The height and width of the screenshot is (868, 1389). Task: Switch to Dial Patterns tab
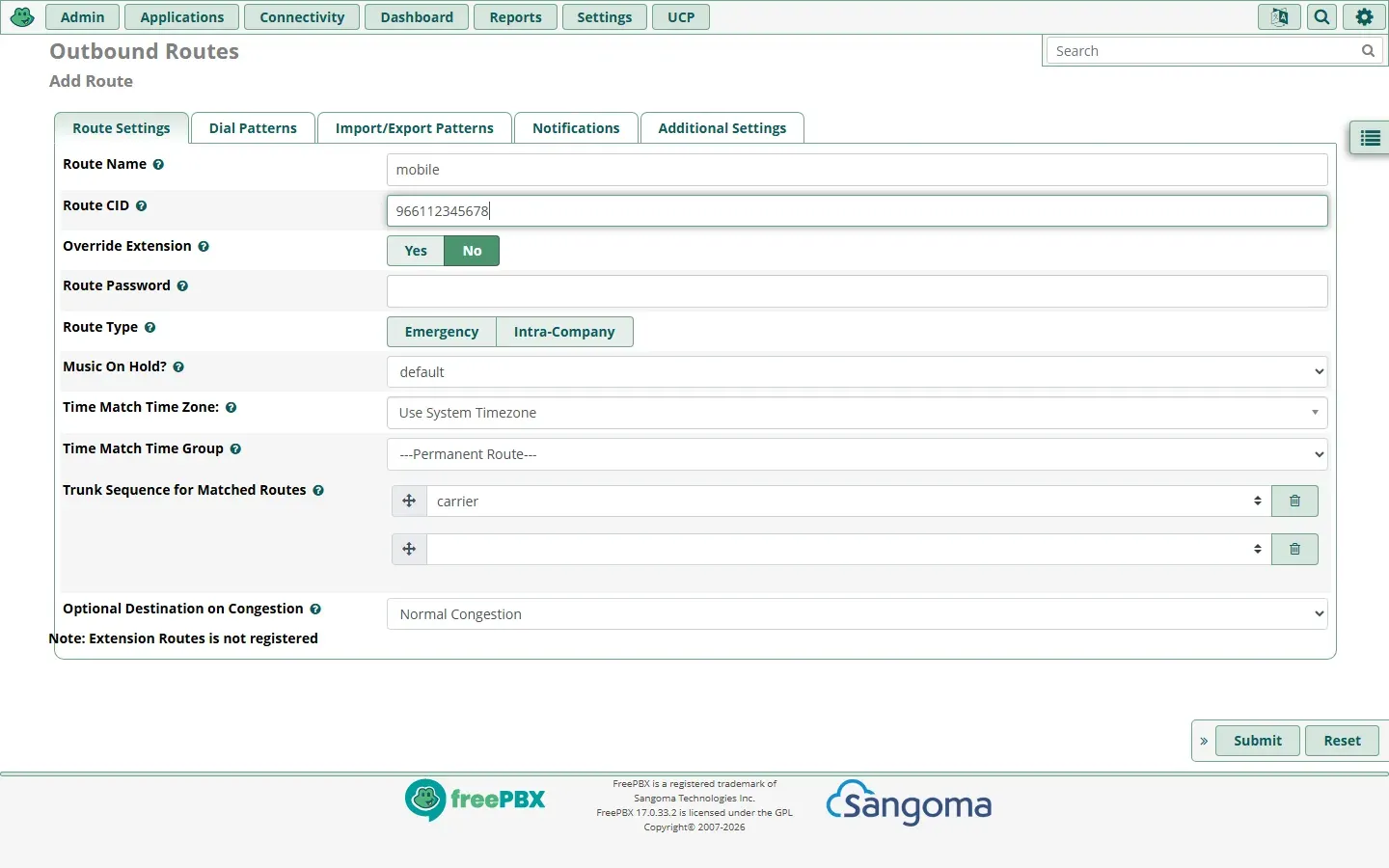(x=253, y=128)
